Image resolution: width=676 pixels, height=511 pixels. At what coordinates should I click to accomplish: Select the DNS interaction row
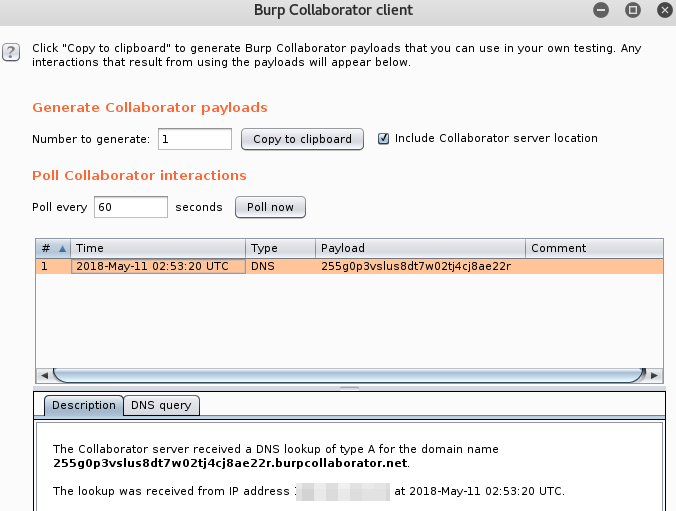tap(300, 266)
